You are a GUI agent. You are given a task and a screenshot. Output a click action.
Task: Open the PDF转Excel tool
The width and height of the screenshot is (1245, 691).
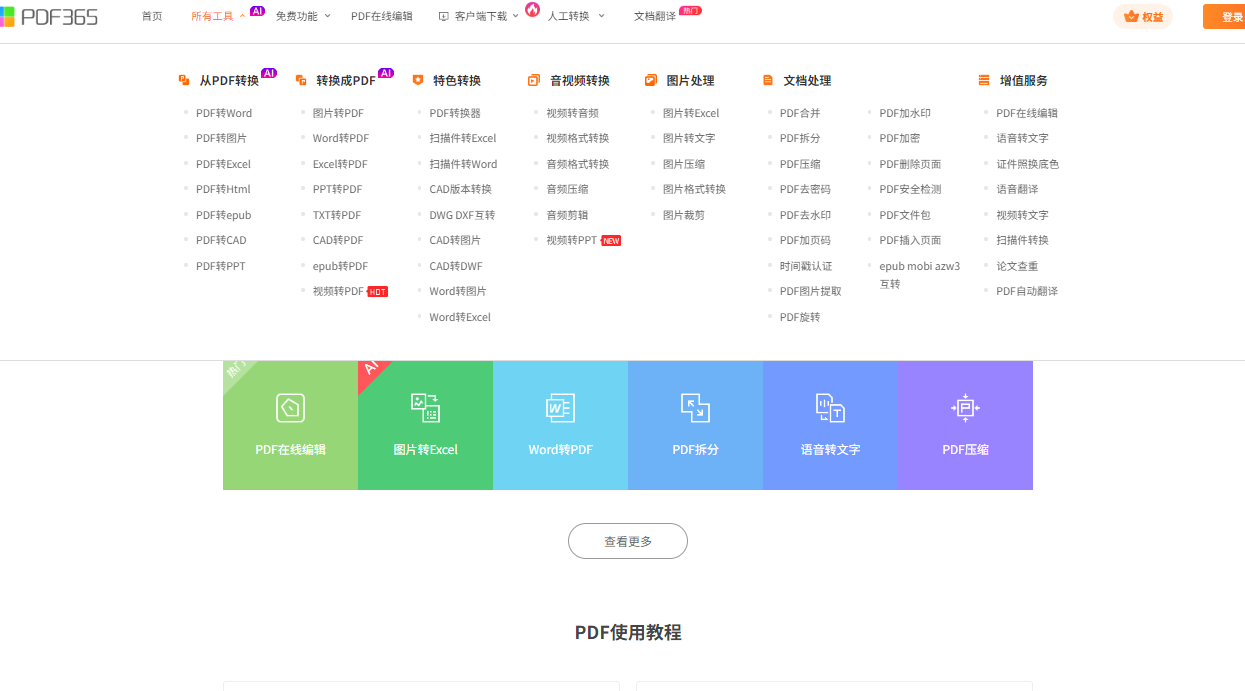point(223,164)
